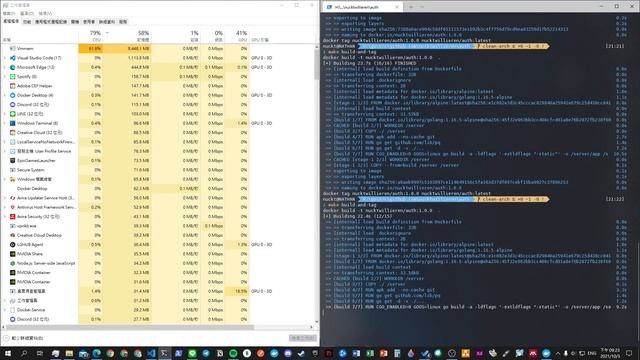This screenshot has width=640, height=360.
Task: Add a new tab in Windows Terminal
Action: (411, 7)
